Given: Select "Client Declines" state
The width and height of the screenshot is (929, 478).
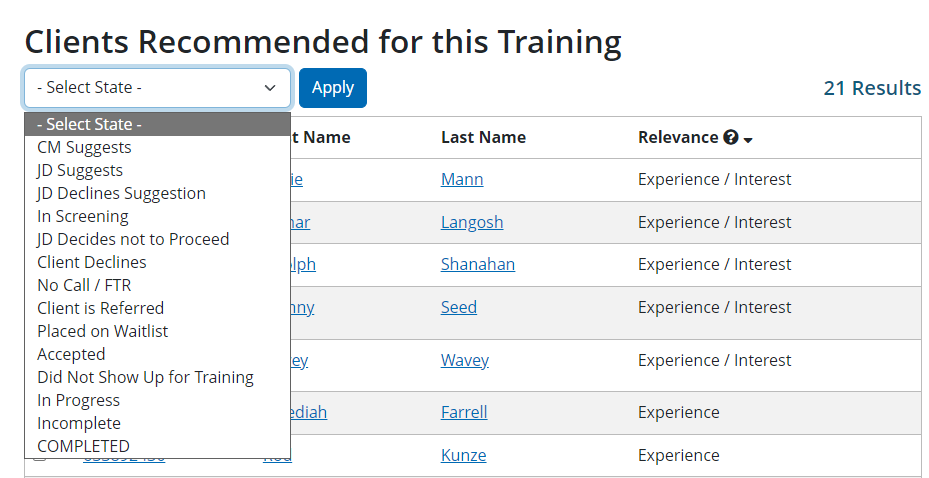Looking at the screenshot, I should [x=92, y=262].
